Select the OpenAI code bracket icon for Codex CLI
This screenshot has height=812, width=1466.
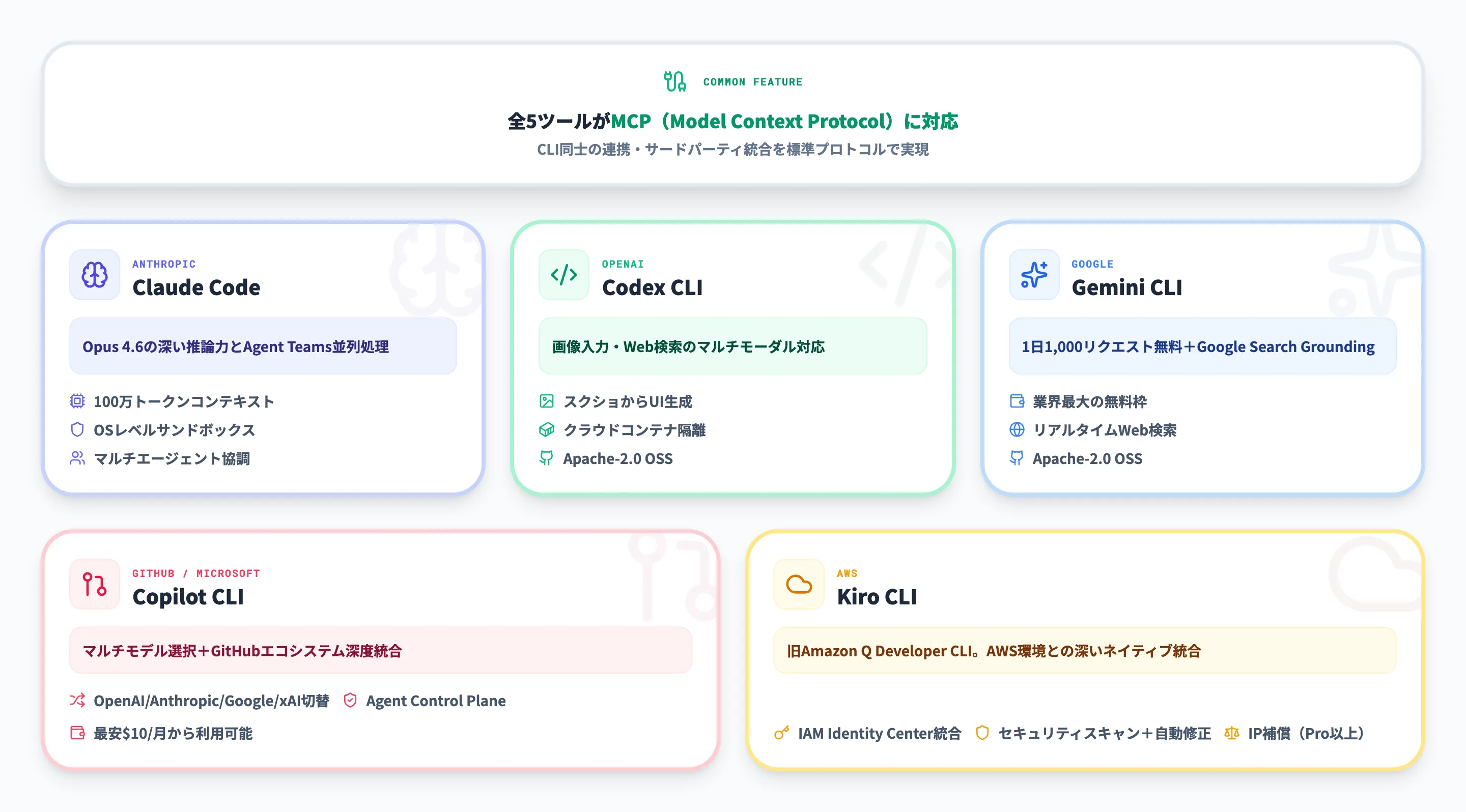(564, 275)
